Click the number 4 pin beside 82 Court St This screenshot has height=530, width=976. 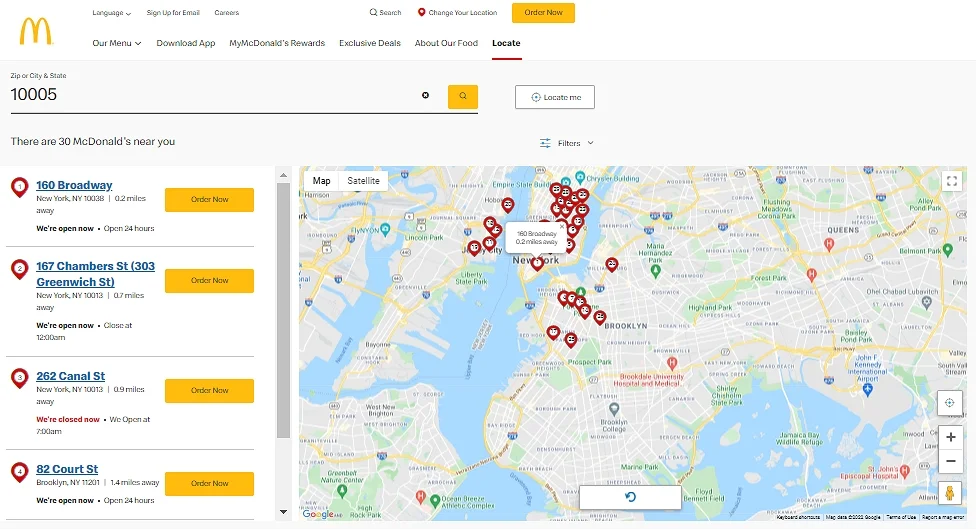coord(20,472)
